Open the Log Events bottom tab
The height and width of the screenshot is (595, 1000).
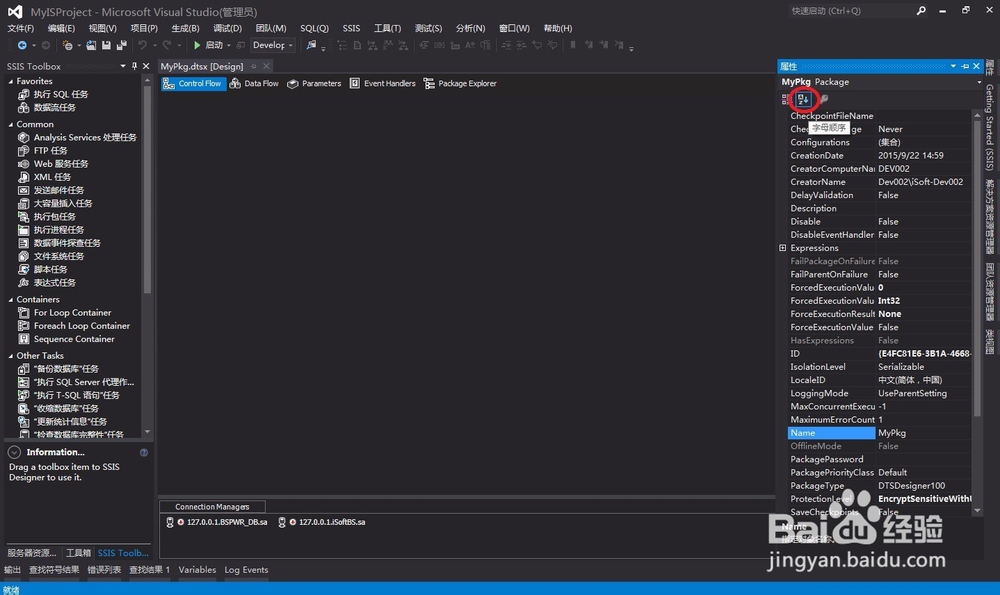coord(246,570)
